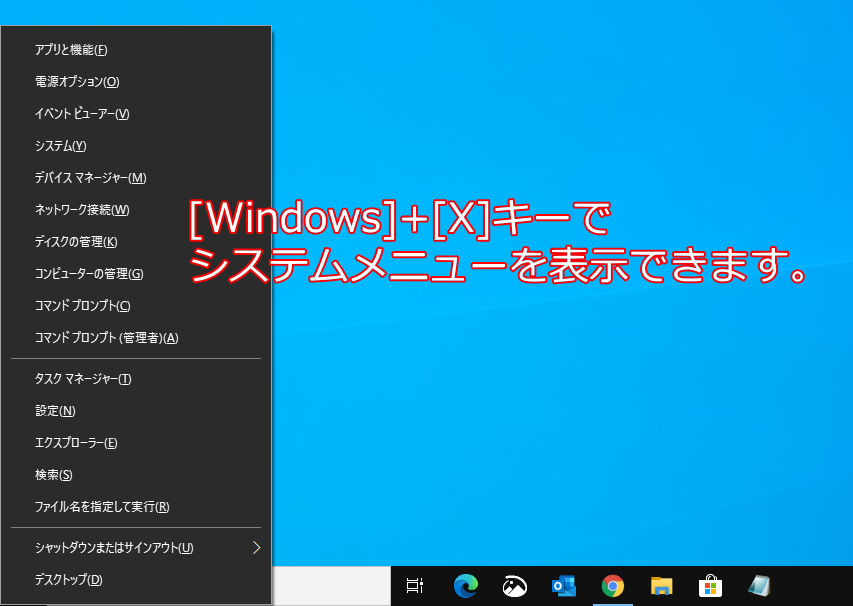Open the notepad-style icon at taskbar end
This screenshot has width=853, height=606.
759,586
